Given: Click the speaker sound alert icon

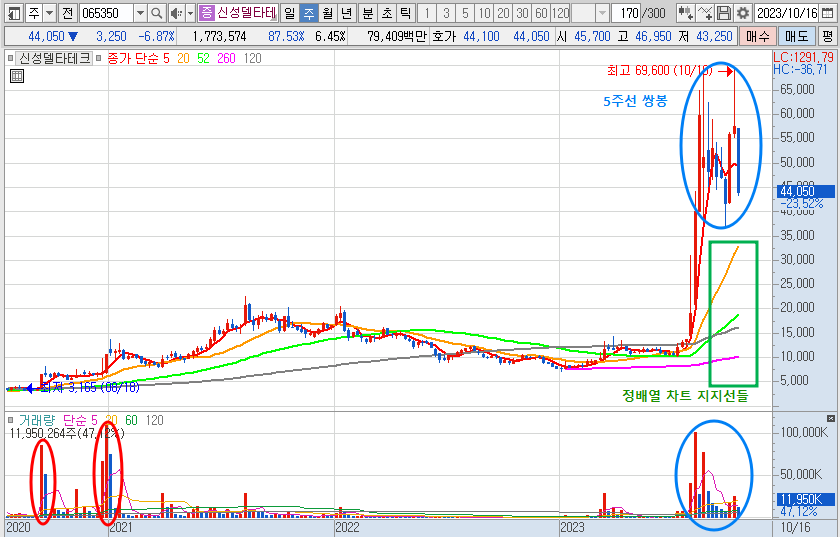Looking at the screenshot, I should 176,13.
